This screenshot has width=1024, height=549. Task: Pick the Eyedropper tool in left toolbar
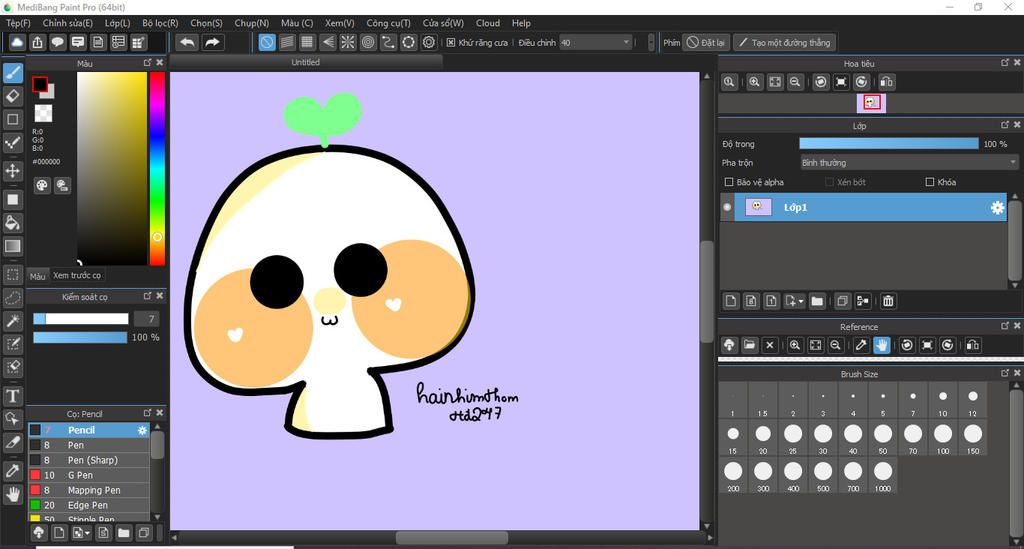tap(12, 471)
